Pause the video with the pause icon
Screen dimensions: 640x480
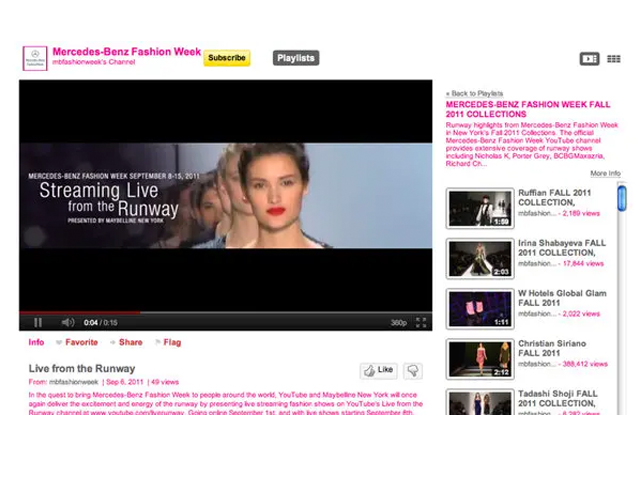pos(38,322)
